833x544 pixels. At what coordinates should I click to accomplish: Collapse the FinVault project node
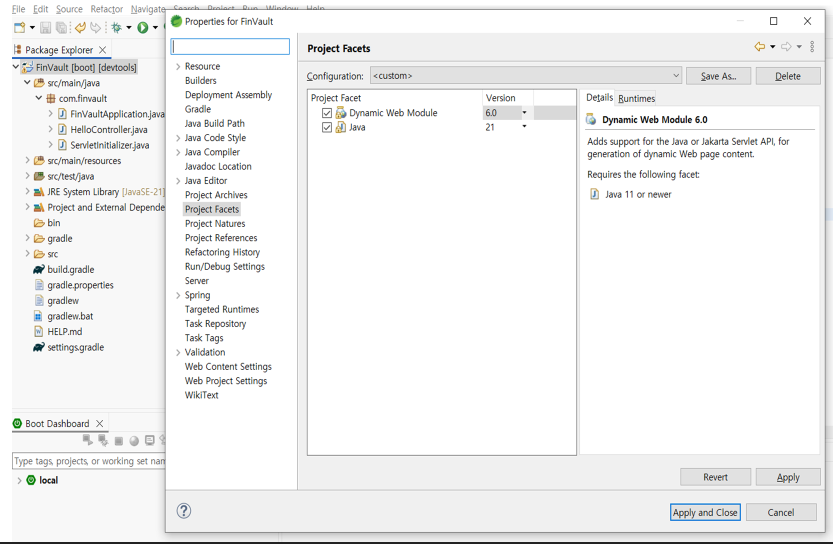(15, 67)
